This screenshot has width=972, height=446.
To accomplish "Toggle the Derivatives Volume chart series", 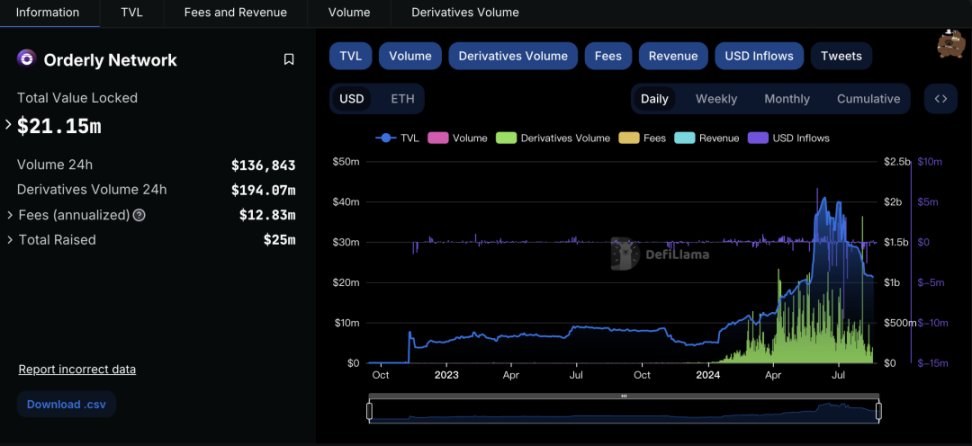I will tap(513, 56).
